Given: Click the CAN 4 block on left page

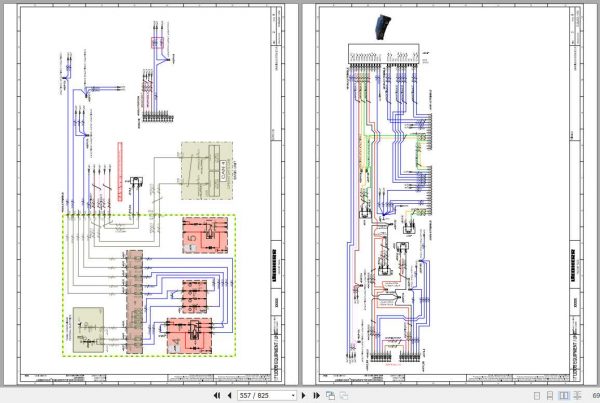Looking at the screenshot, I should point(207,171).
